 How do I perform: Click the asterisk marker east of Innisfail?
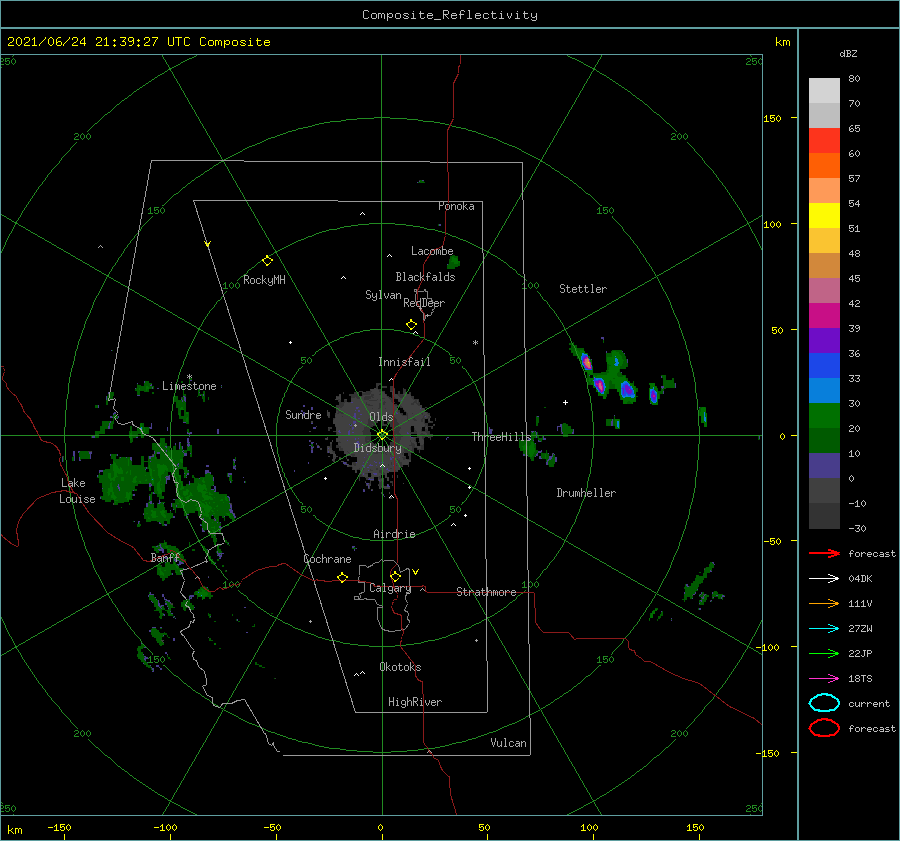(475, 343)
